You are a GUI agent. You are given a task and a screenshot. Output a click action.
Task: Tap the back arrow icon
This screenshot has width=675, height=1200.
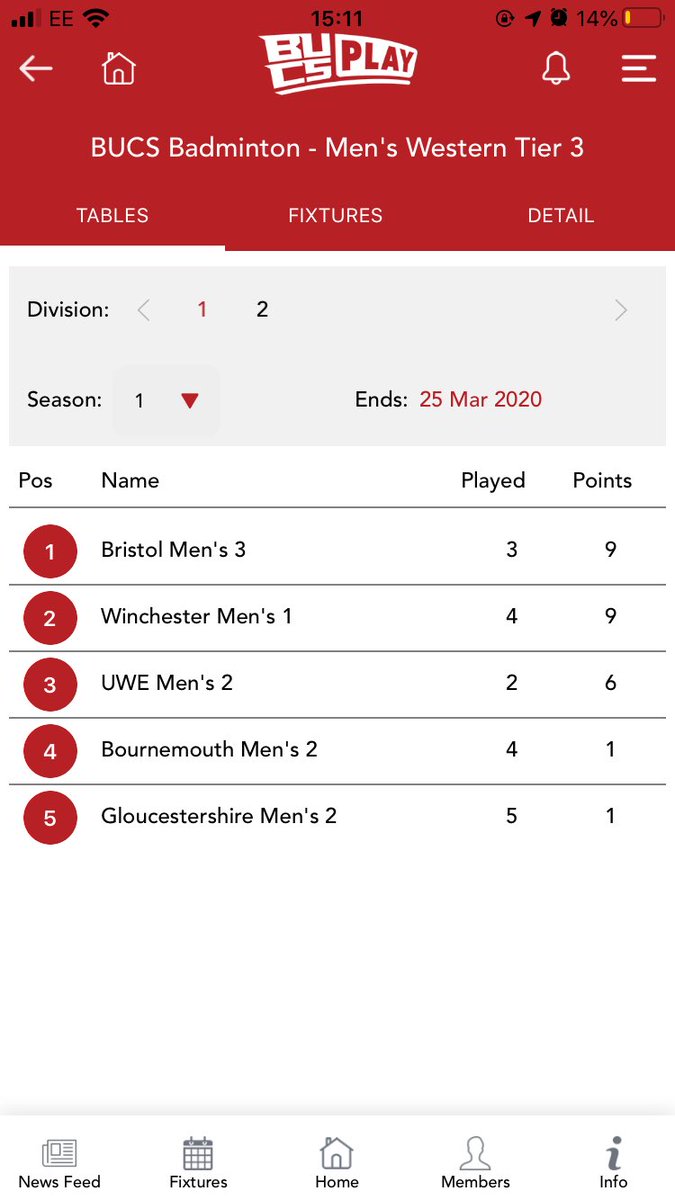click(36, 68)
